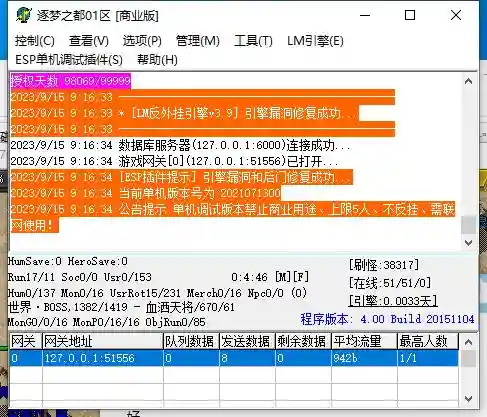Open the 帮助(H) menu
The height and width of the screenshot is (417, 487).
click(x=157, y=60)
